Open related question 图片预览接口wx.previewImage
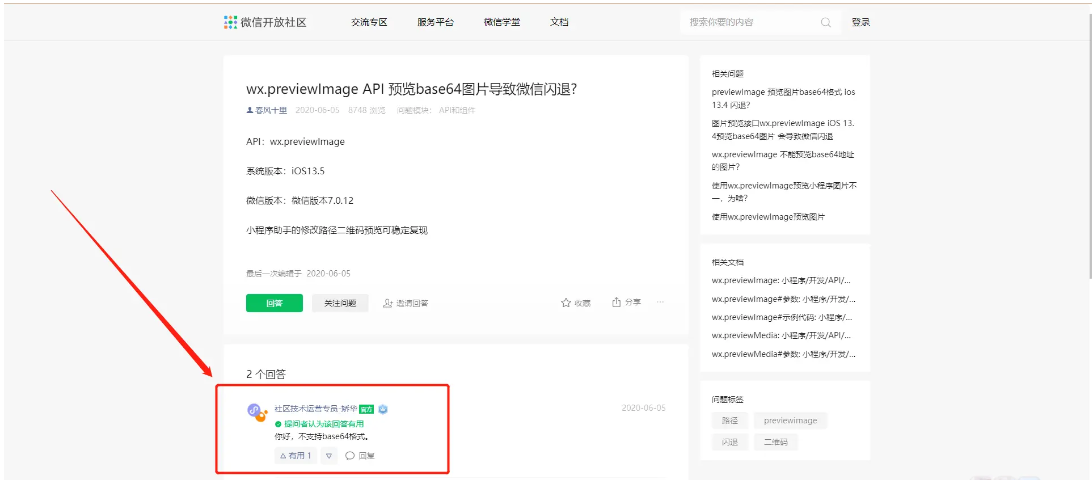The width and height of the screenshot is (1092, 480). click(783, 130)
